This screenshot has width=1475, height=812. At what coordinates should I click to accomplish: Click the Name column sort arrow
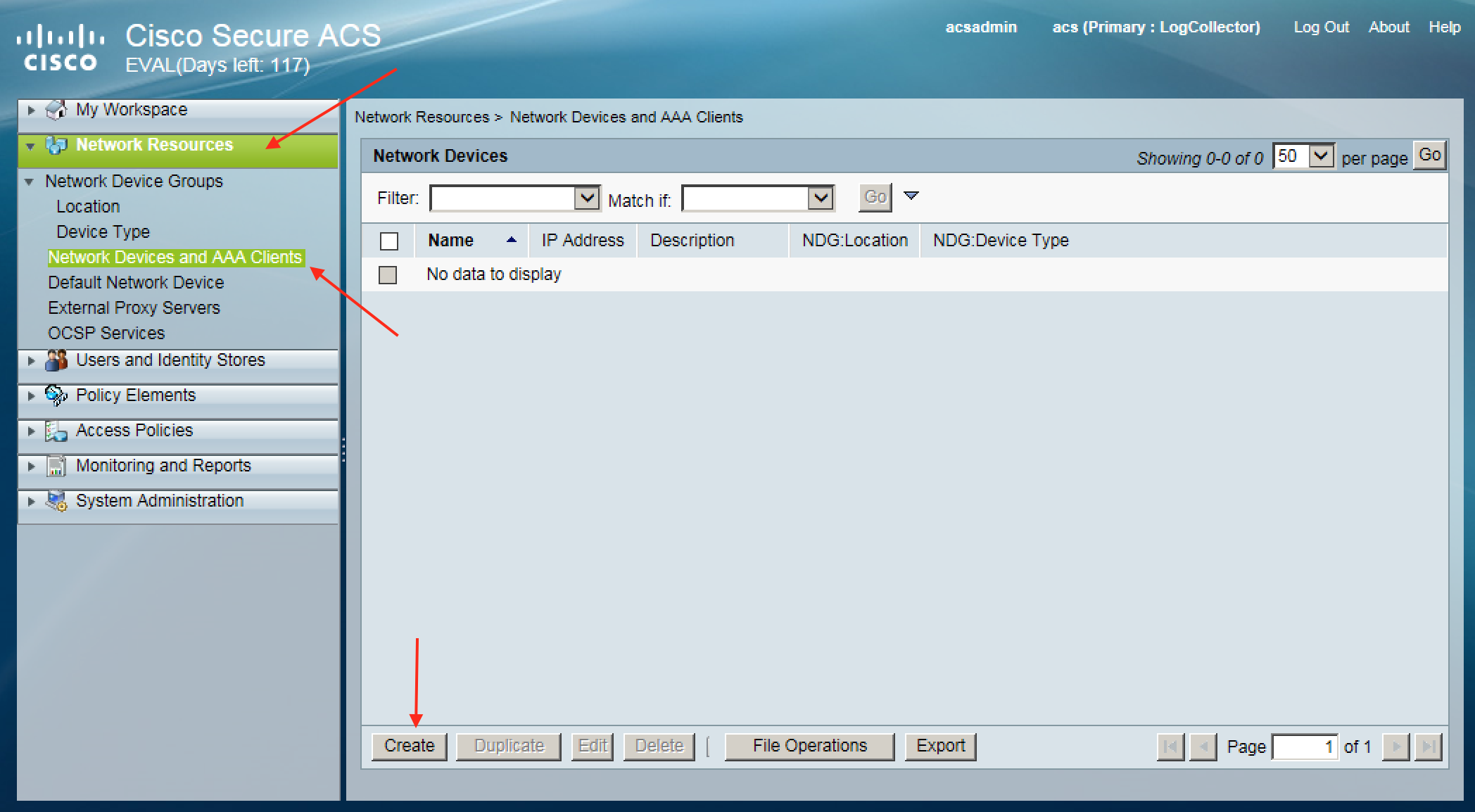pos(512,241)
